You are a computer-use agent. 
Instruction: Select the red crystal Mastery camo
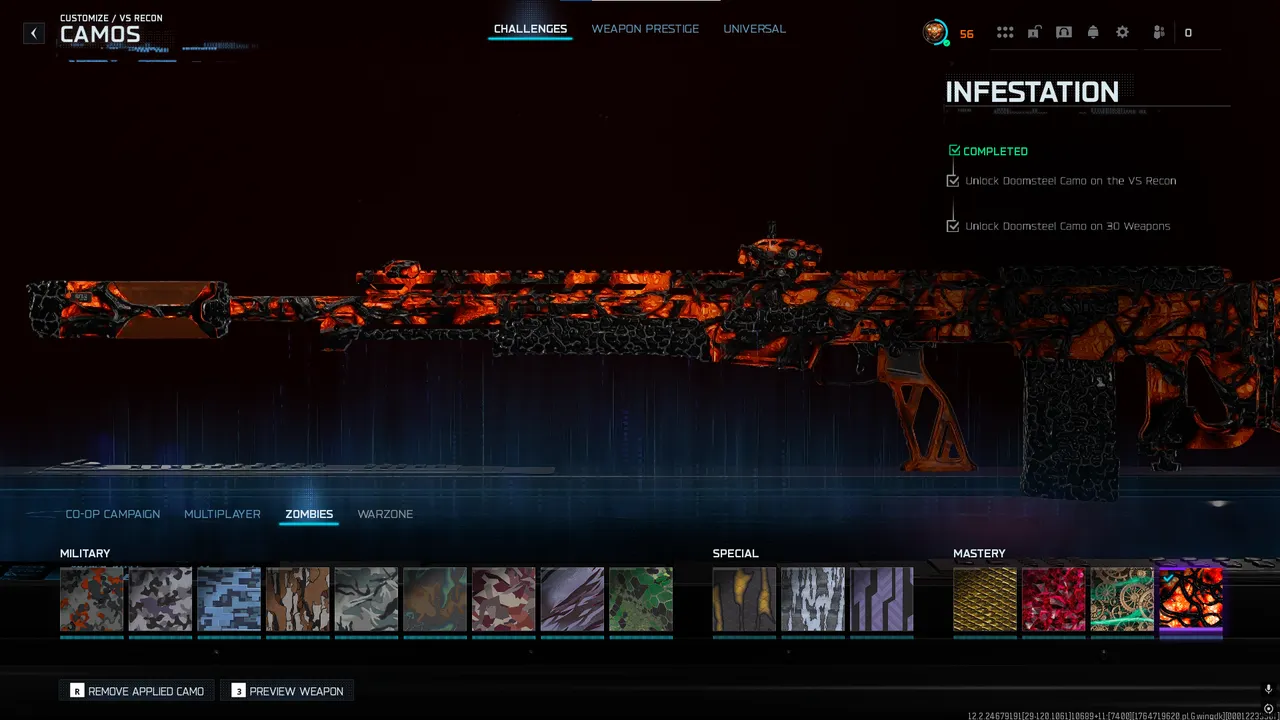coord(1054,600)
